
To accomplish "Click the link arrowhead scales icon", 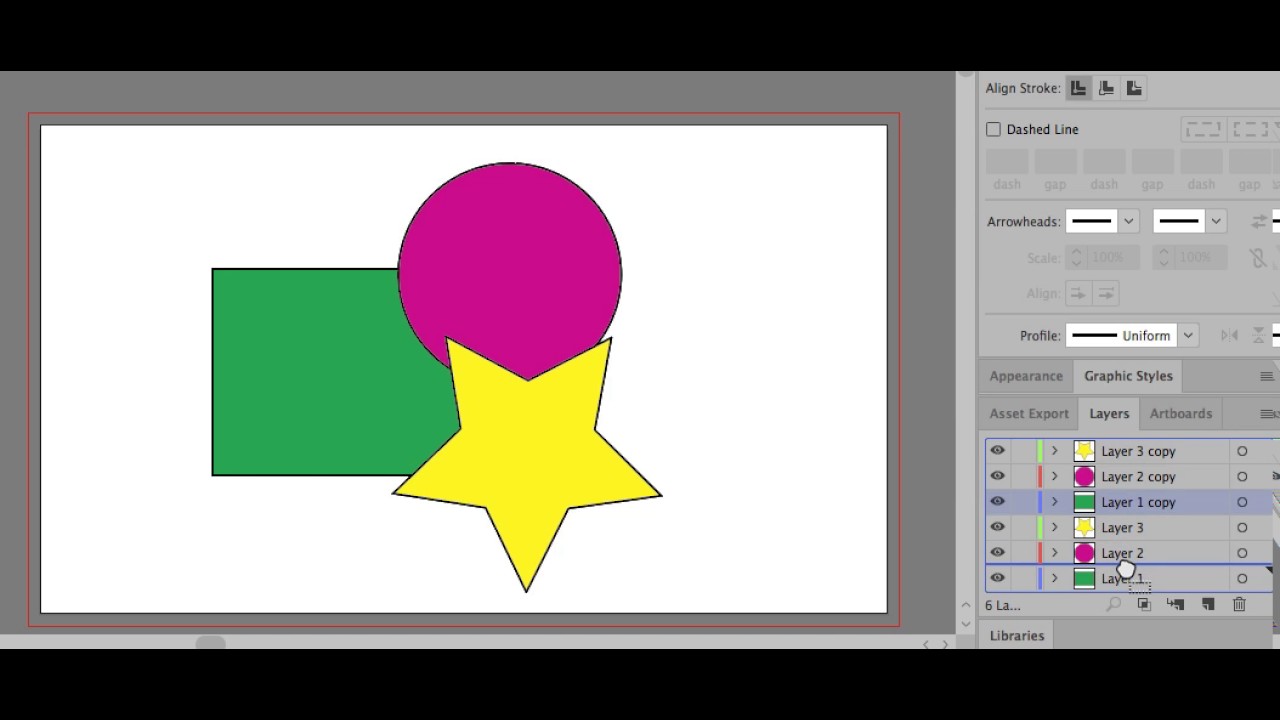I will 1258,258.
